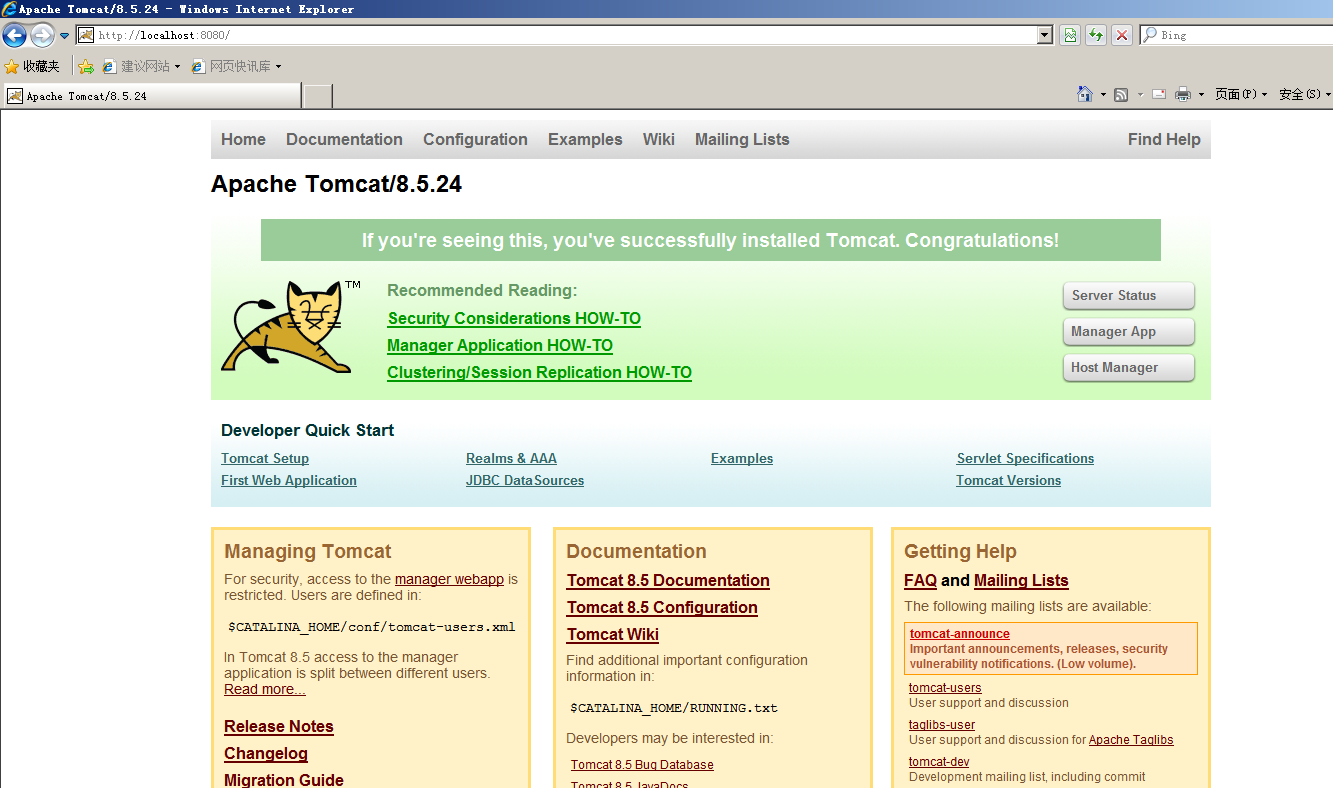
Task: Open the Documentation navigation item
Action: tap(344, 139)
